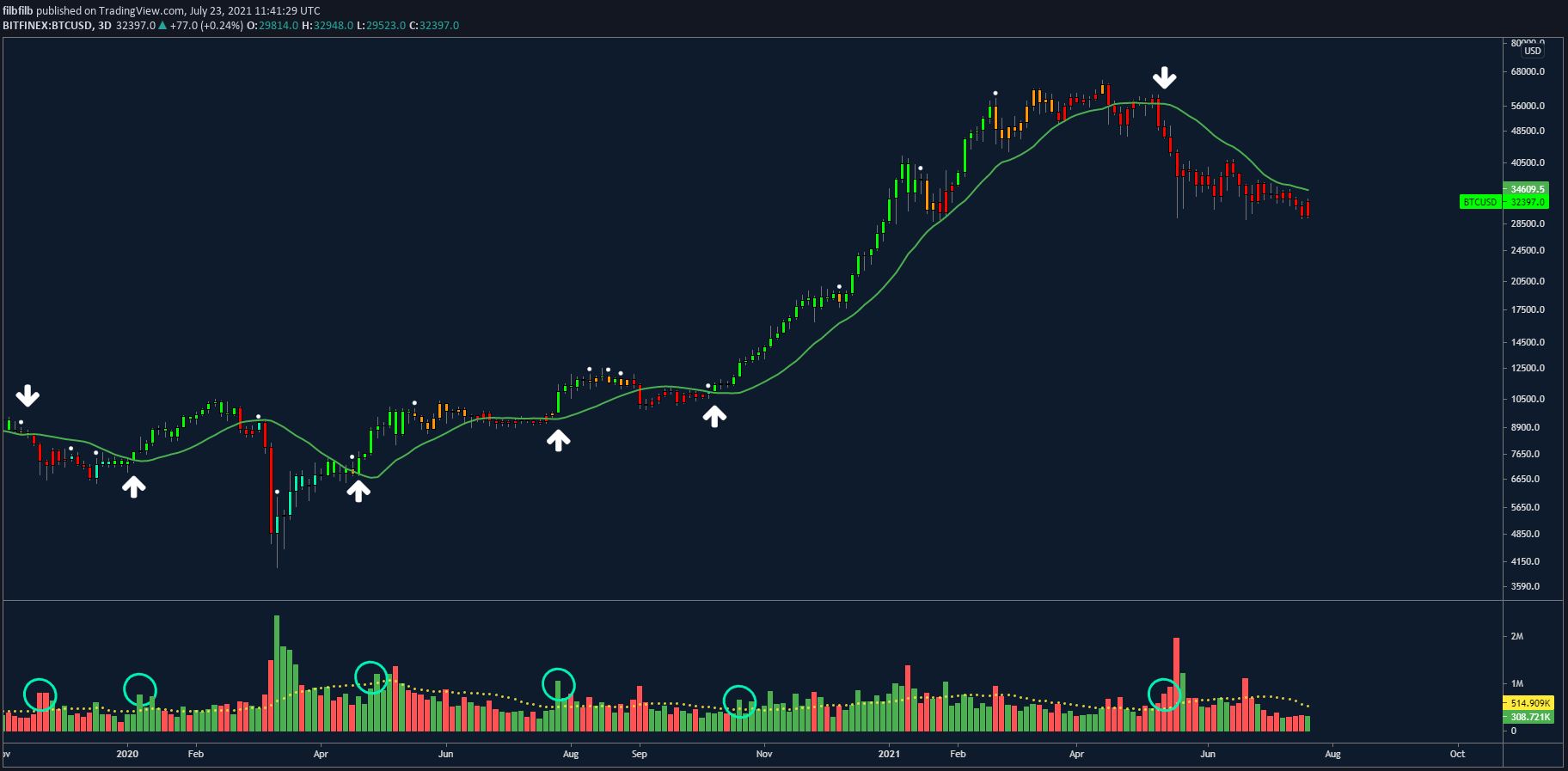Click the teal volume circle near August 2020

559,684
